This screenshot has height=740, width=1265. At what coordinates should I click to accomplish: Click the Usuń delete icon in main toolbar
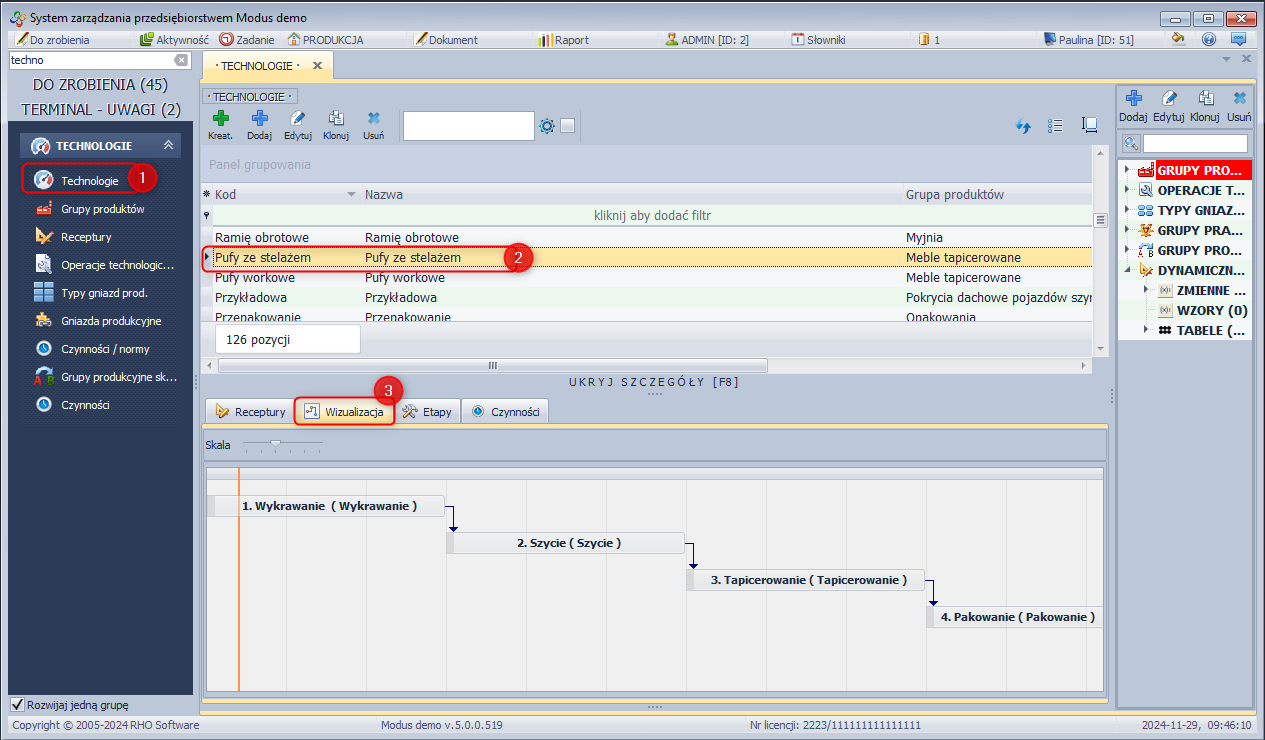[x=373, y=120]
